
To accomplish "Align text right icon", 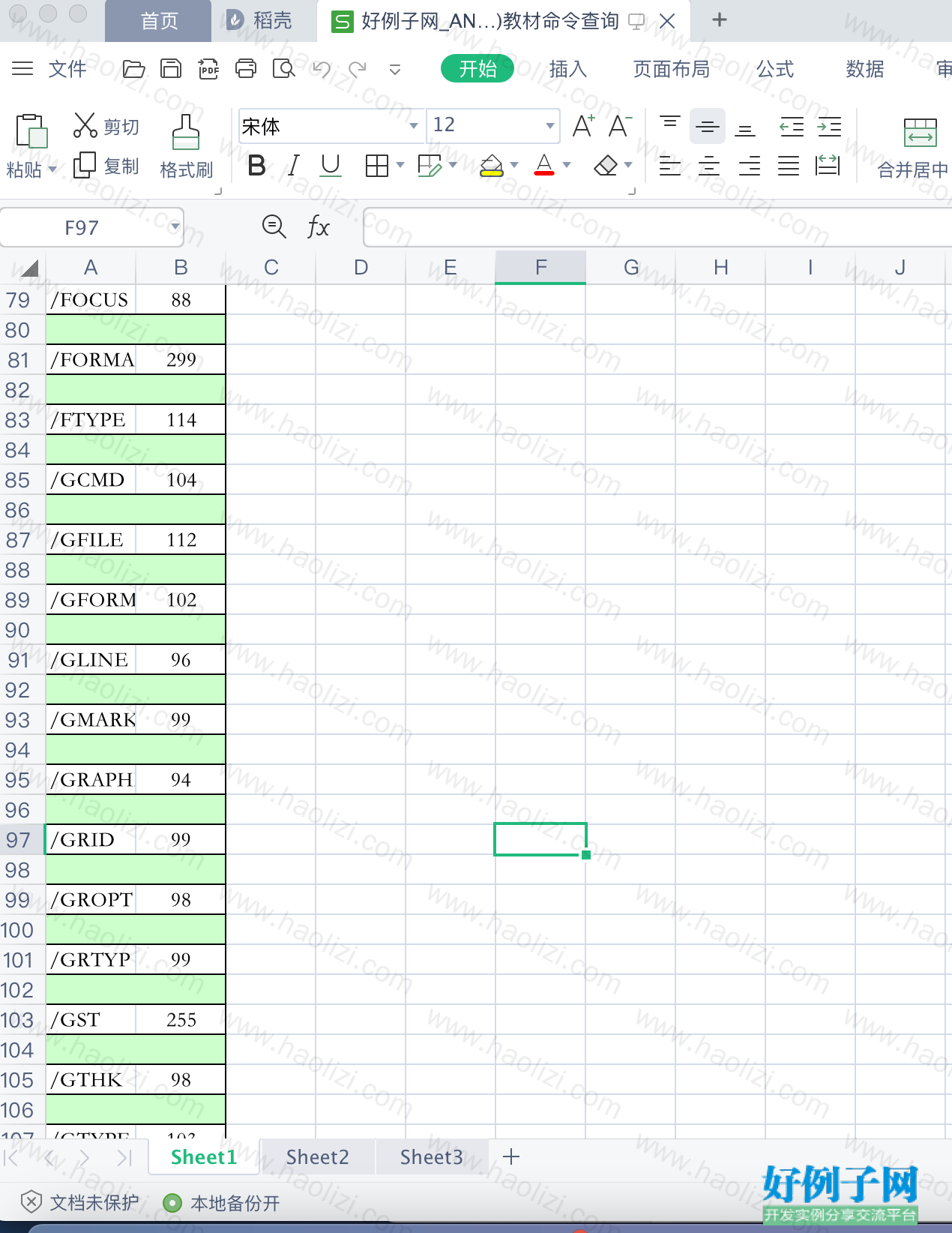I will pyautogui.click(x=749, y=165).
